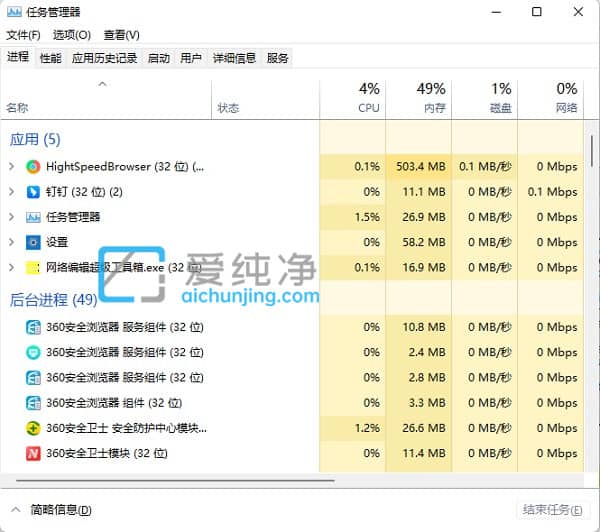Sort by the 状态 column header

point(266,100)
